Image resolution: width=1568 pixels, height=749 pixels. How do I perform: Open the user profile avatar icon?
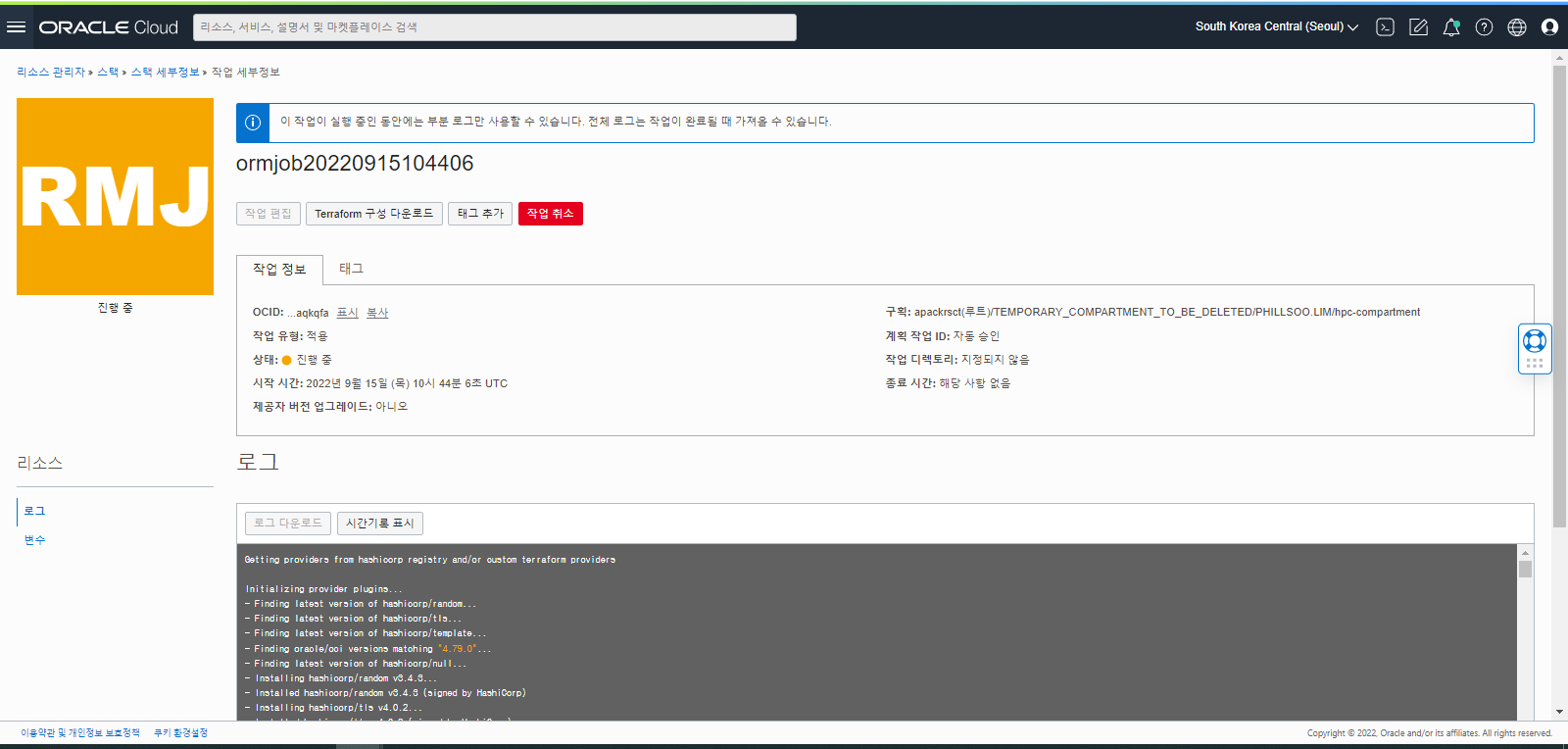(1549, 27)
